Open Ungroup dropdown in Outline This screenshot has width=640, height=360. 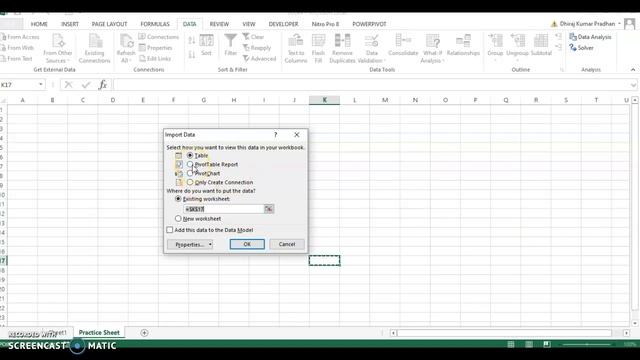point(518,49)
